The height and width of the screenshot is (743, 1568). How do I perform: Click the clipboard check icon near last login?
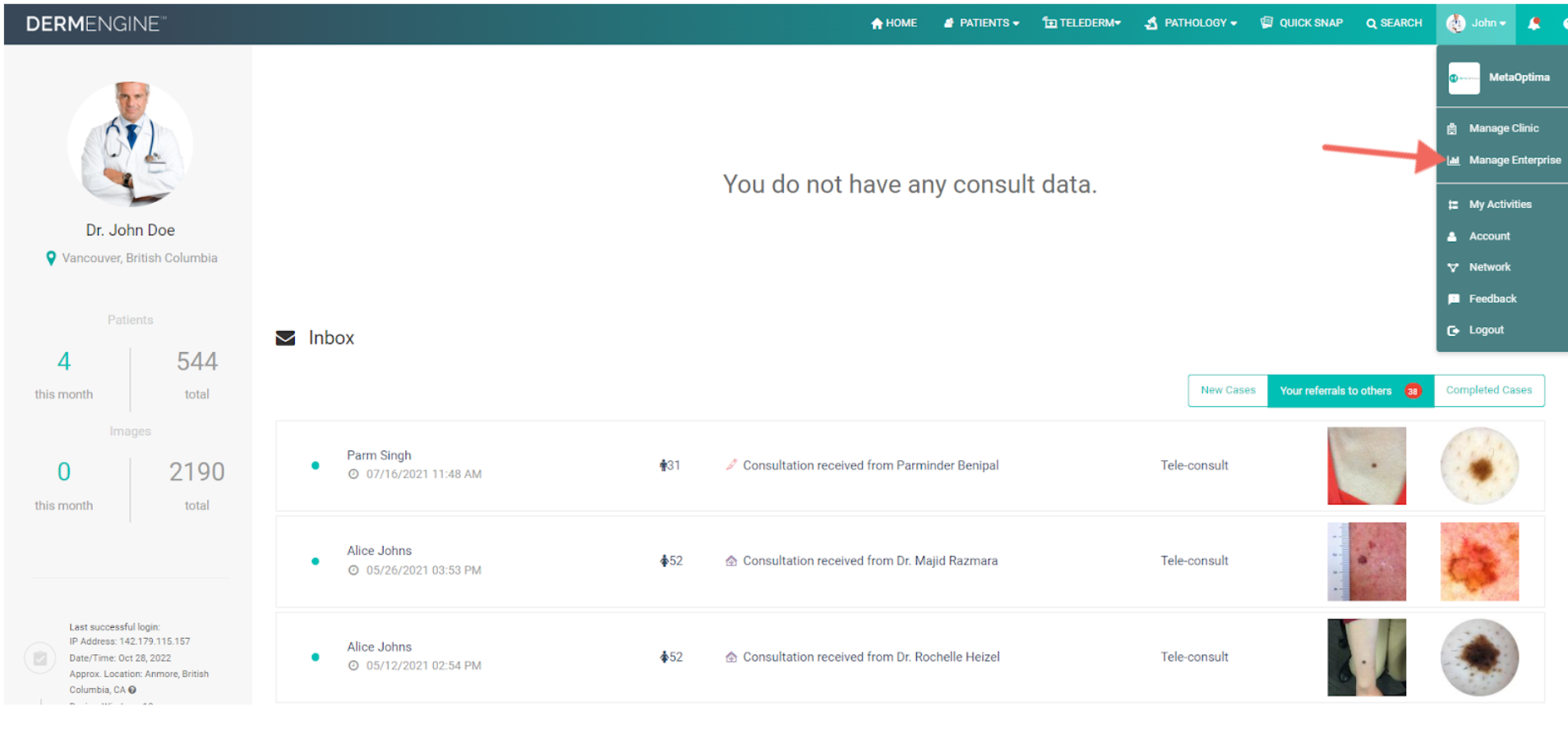tap(39, 658)
